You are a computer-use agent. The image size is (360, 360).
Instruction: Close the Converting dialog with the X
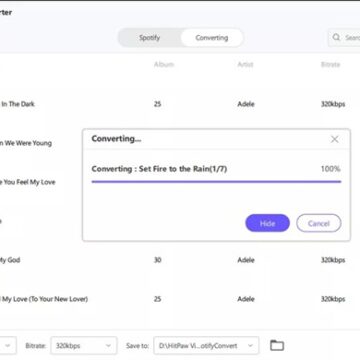pos(334,139)
